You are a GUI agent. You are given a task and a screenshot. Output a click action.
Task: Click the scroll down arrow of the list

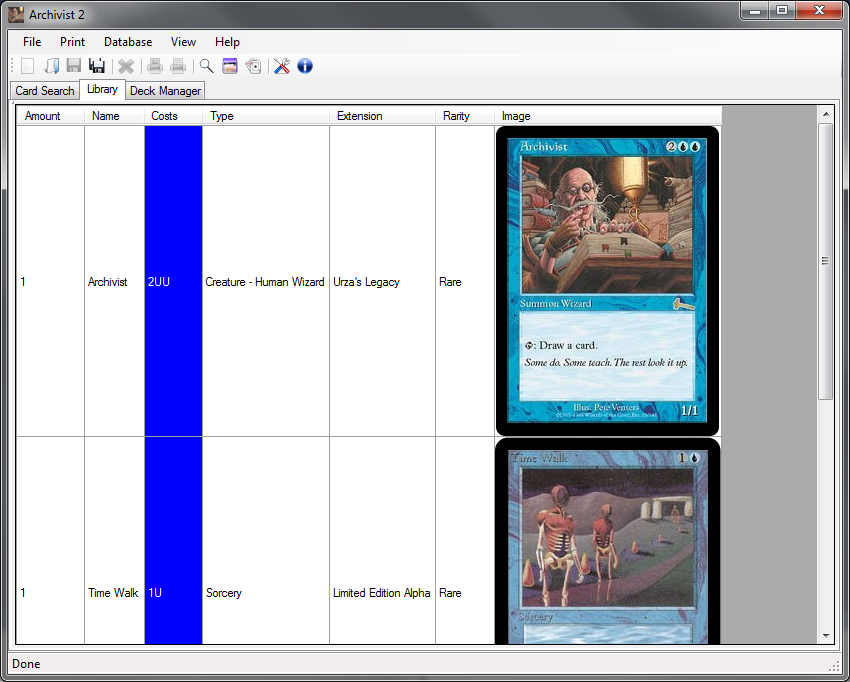826,636
